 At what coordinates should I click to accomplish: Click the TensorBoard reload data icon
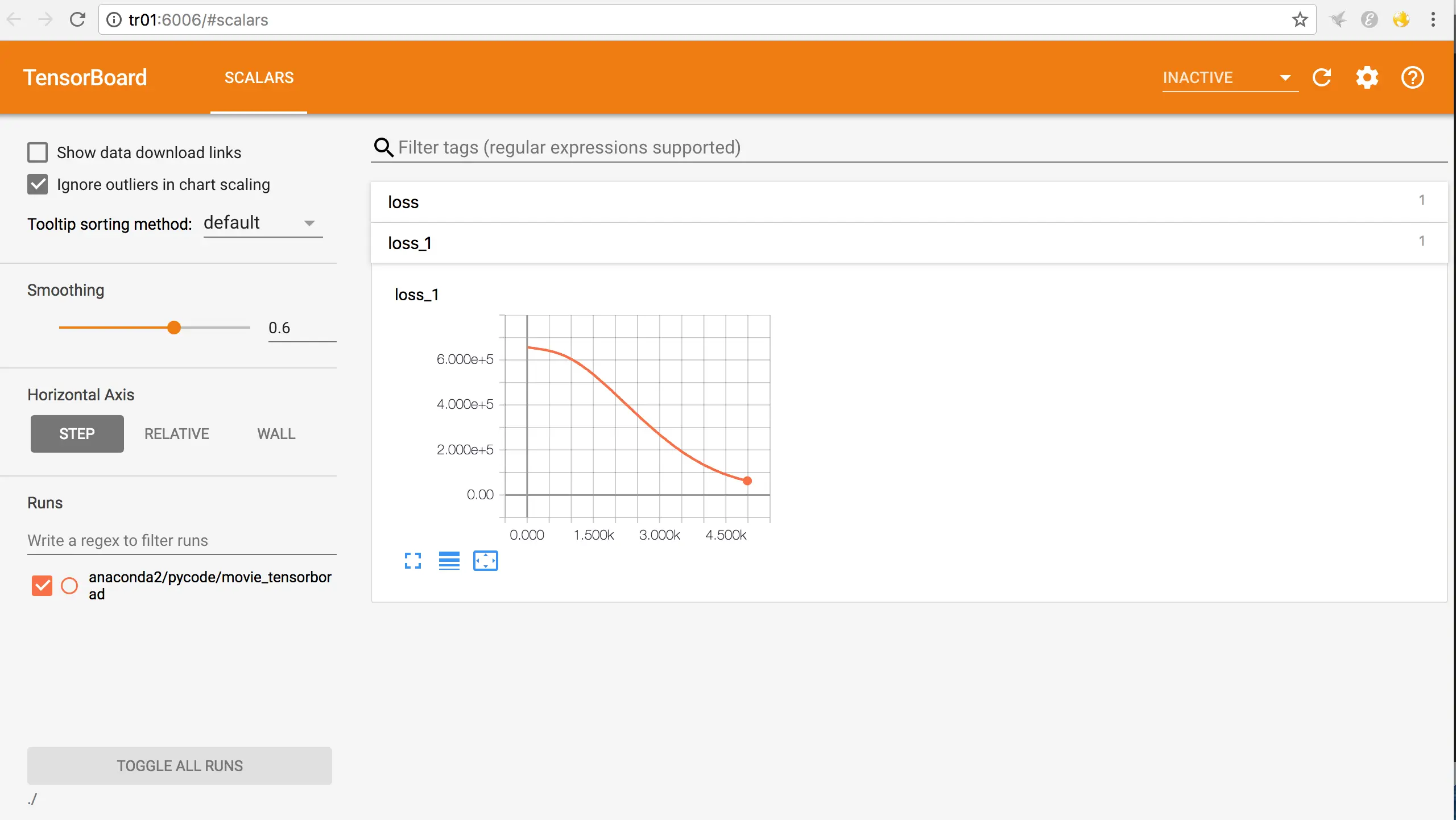(x=1322, y=77)
